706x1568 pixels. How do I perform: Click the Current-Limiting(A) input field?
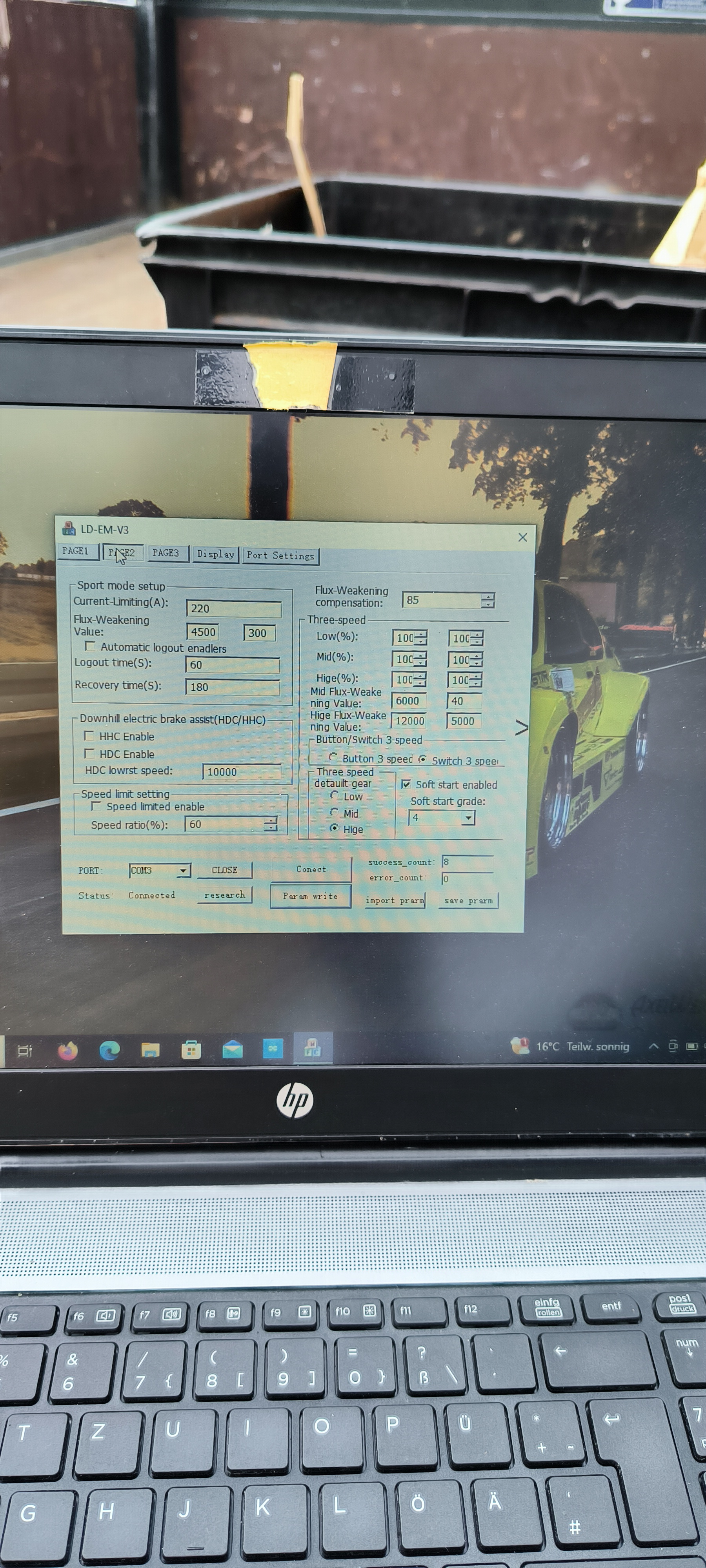233,609
